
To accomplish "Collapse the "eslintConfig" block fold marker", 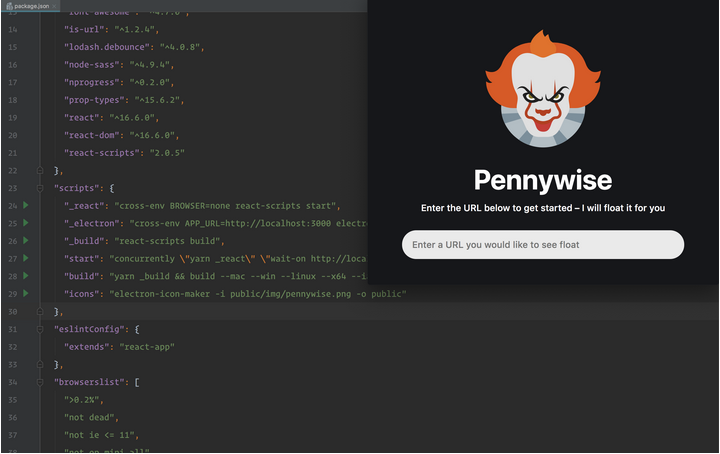I will (40, 329).
